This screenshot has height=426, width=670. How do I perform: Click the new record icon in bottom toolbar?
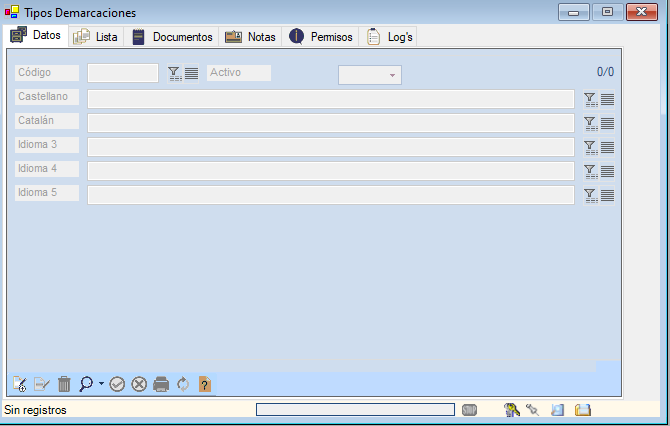point(20,384)
